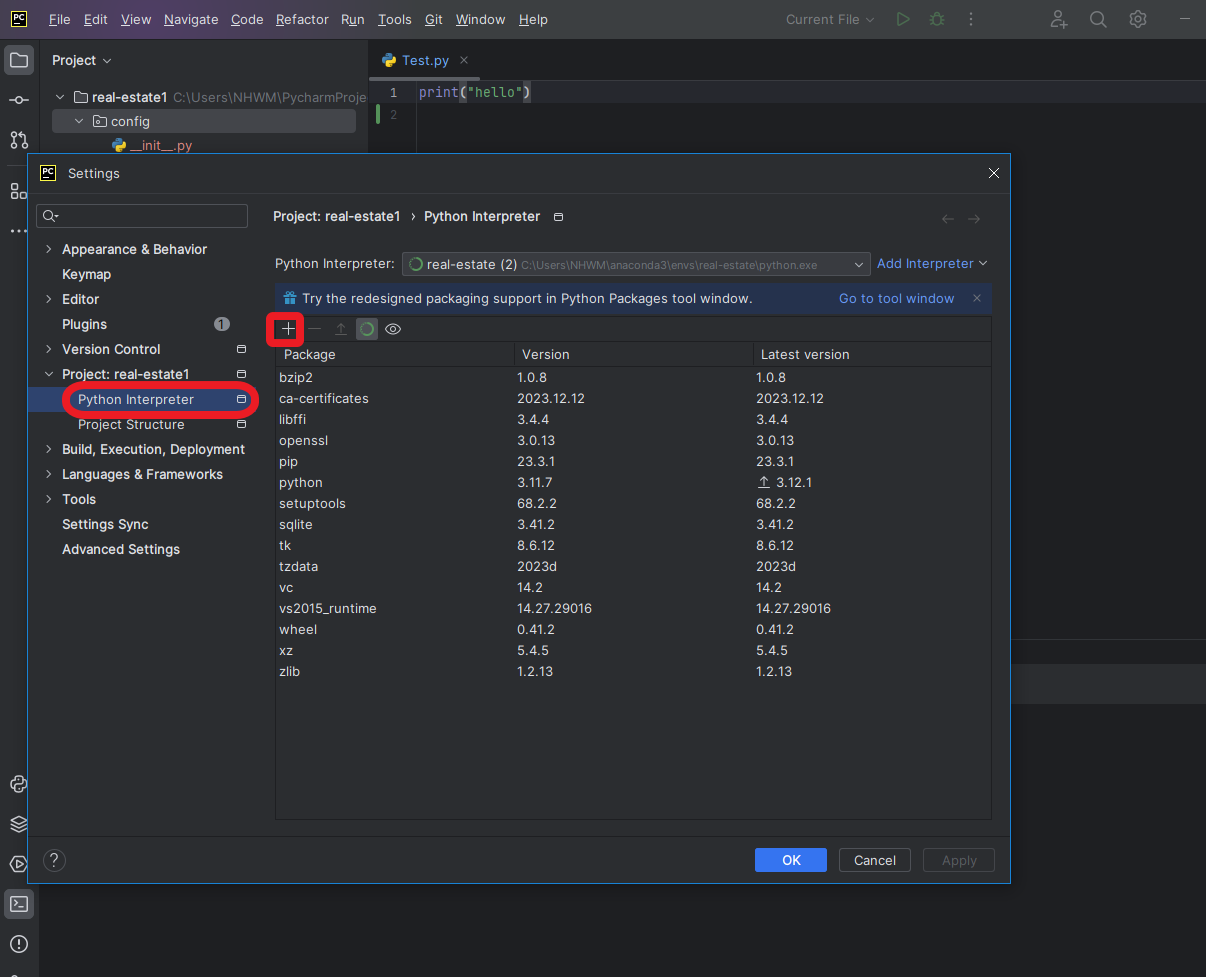The image size is (1206, 977).
Task: Open Settings help question mark
Action: [x=54, y=860]
